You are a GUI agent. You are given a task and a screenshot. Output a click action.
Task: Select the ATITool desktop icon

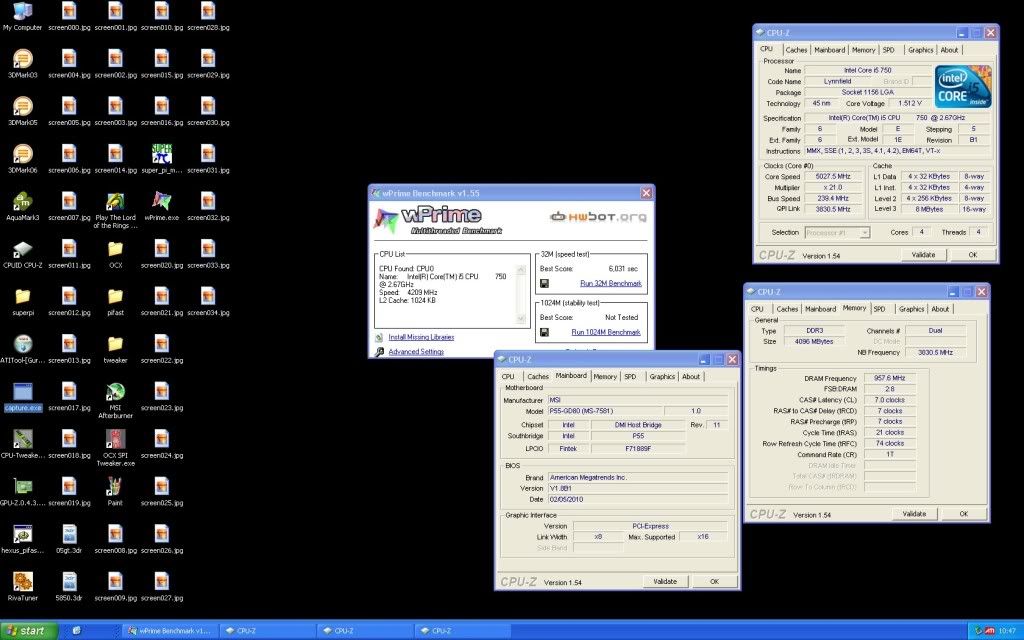22,344
